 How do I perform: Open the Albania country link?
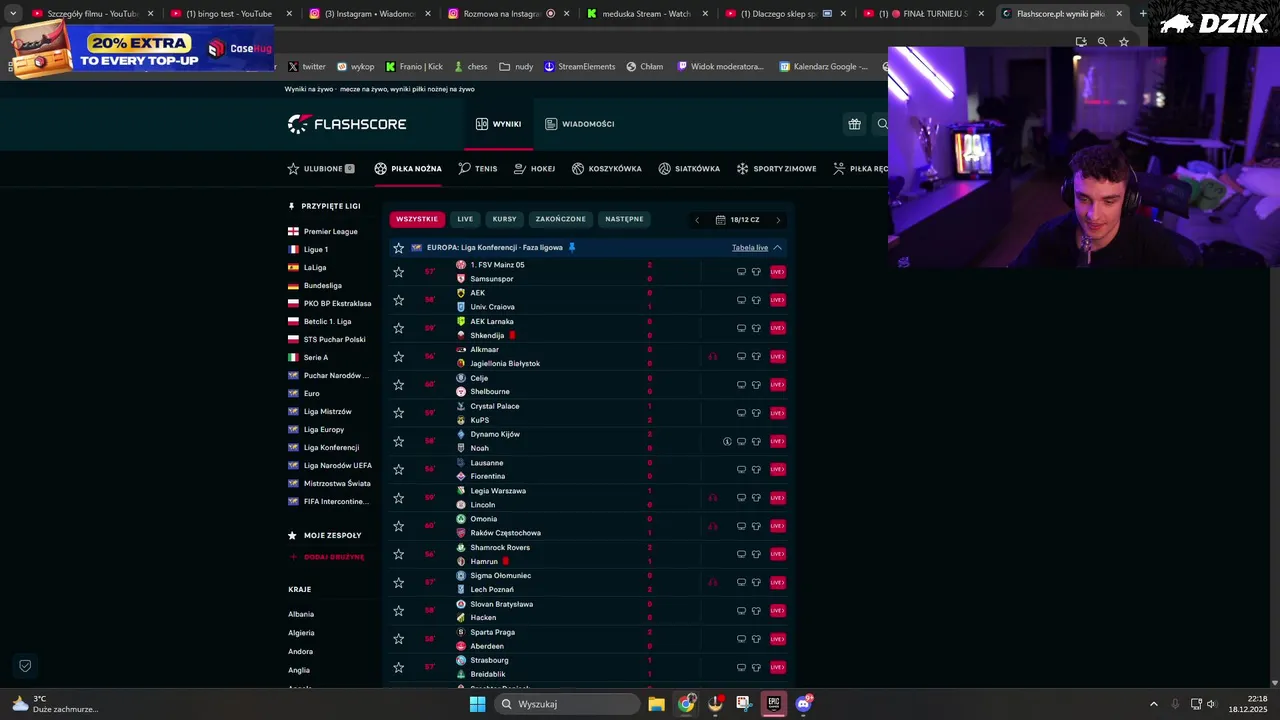tap(301, 614)
